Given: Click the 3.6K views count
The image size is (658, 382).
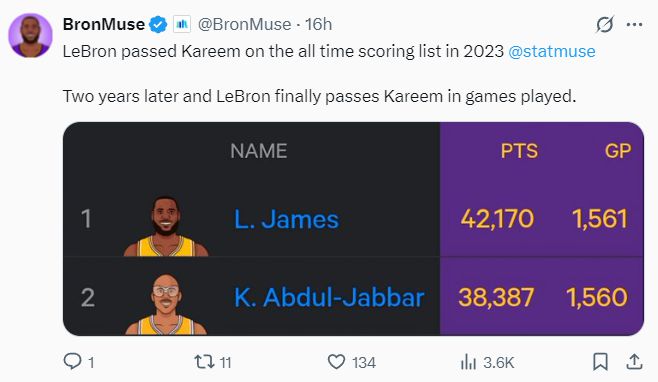Looking at the screenshot, I should [499, 362].
